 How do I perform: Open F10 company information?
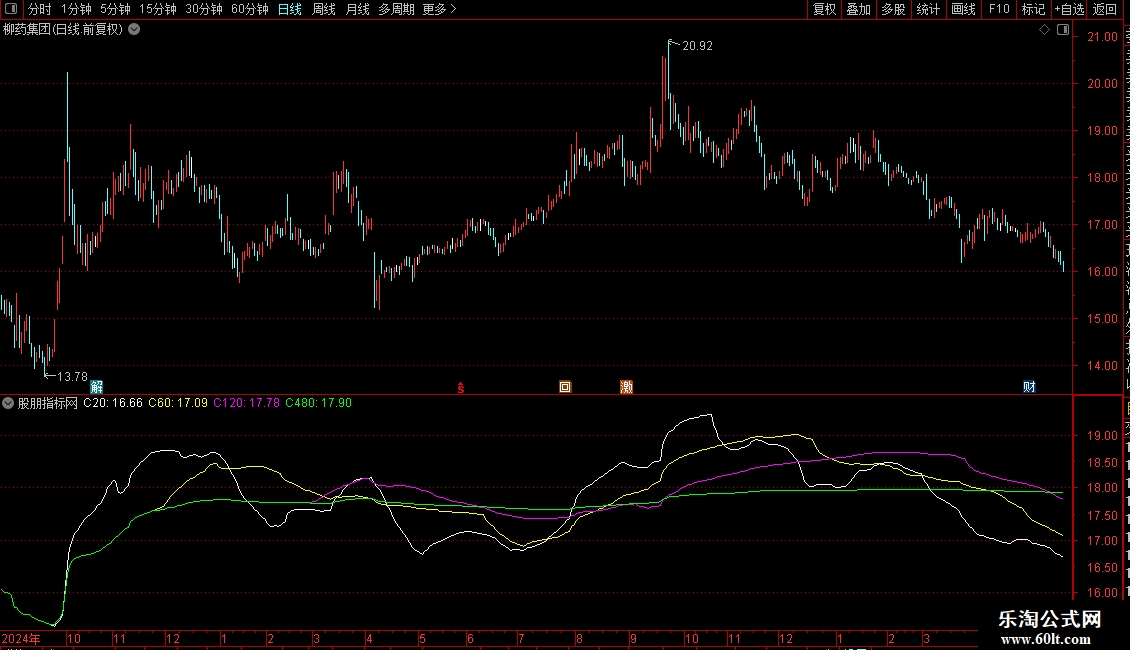999,9
